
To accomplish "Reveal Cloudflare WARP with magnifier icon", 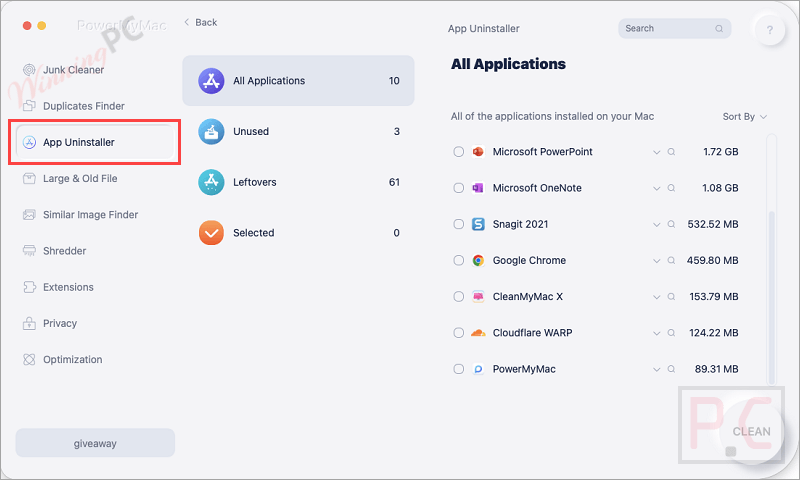I will [x=671, y=333].
